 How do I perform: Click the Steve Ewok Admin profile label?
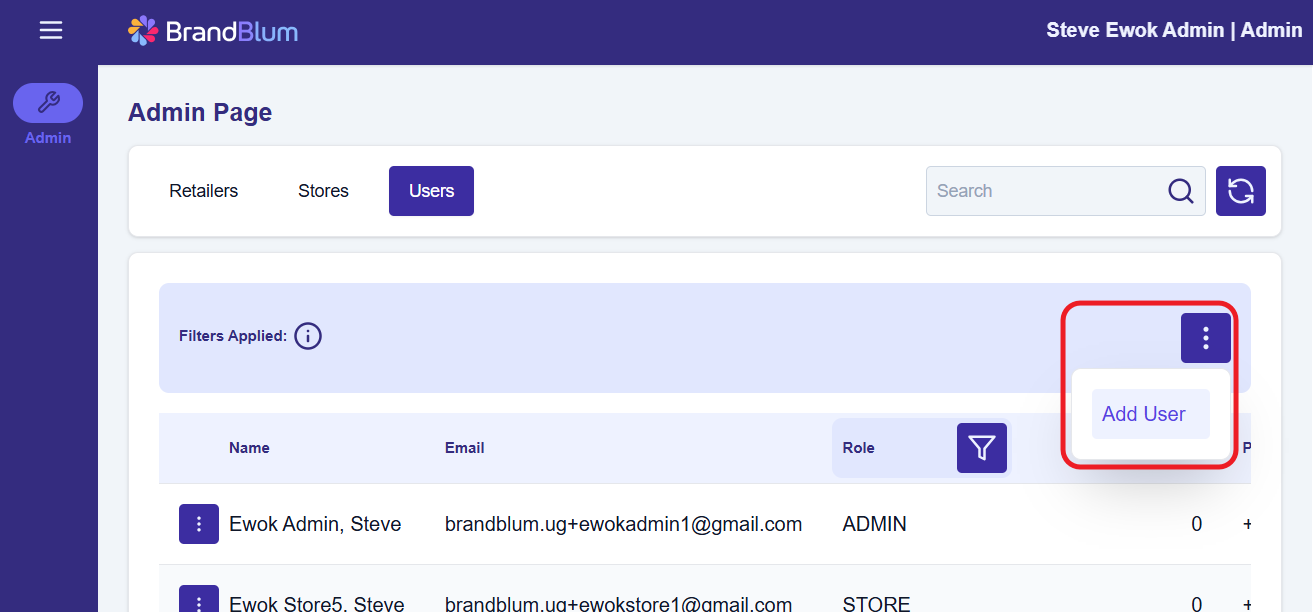[x=1174, y=30]
